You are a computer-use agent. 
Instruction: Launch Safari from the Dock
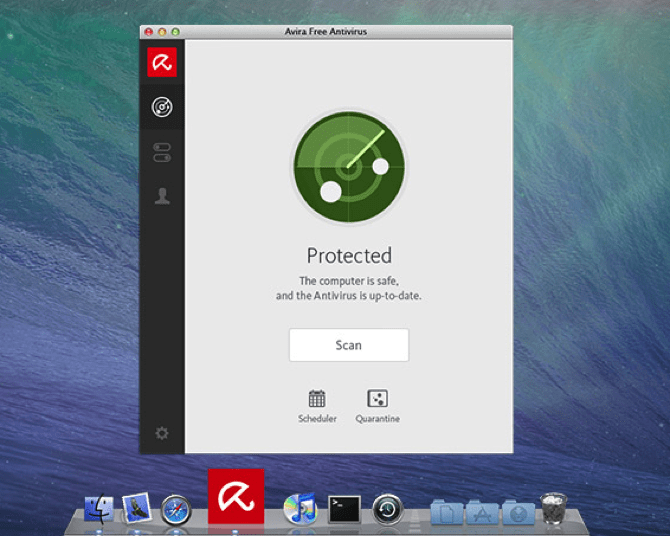176,509
